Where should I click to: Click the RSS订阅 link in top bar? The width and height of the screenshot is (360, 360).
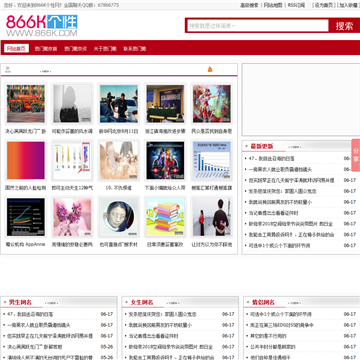296,5
